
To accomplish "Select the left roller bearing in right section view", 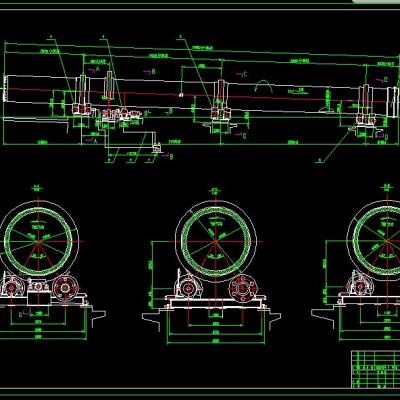I will tap(359, 286).
